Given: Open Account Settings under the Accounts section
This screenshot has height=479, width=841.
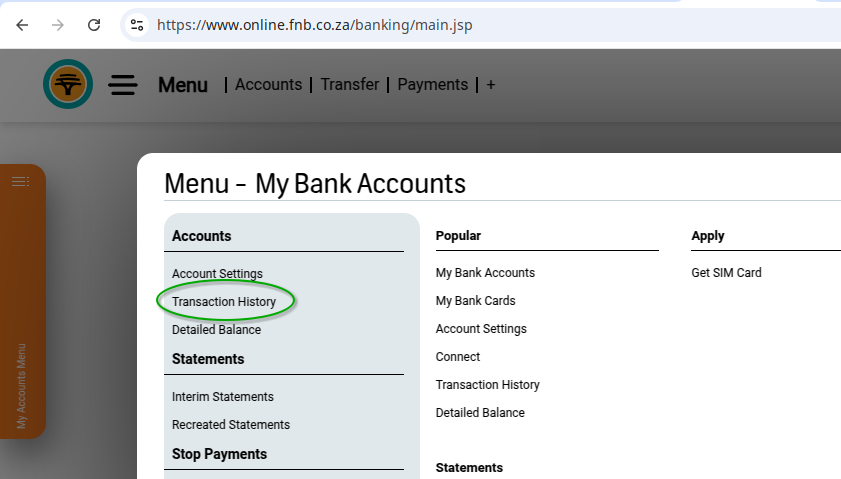Looking at the screenshot, I should (x=217, y=273).
